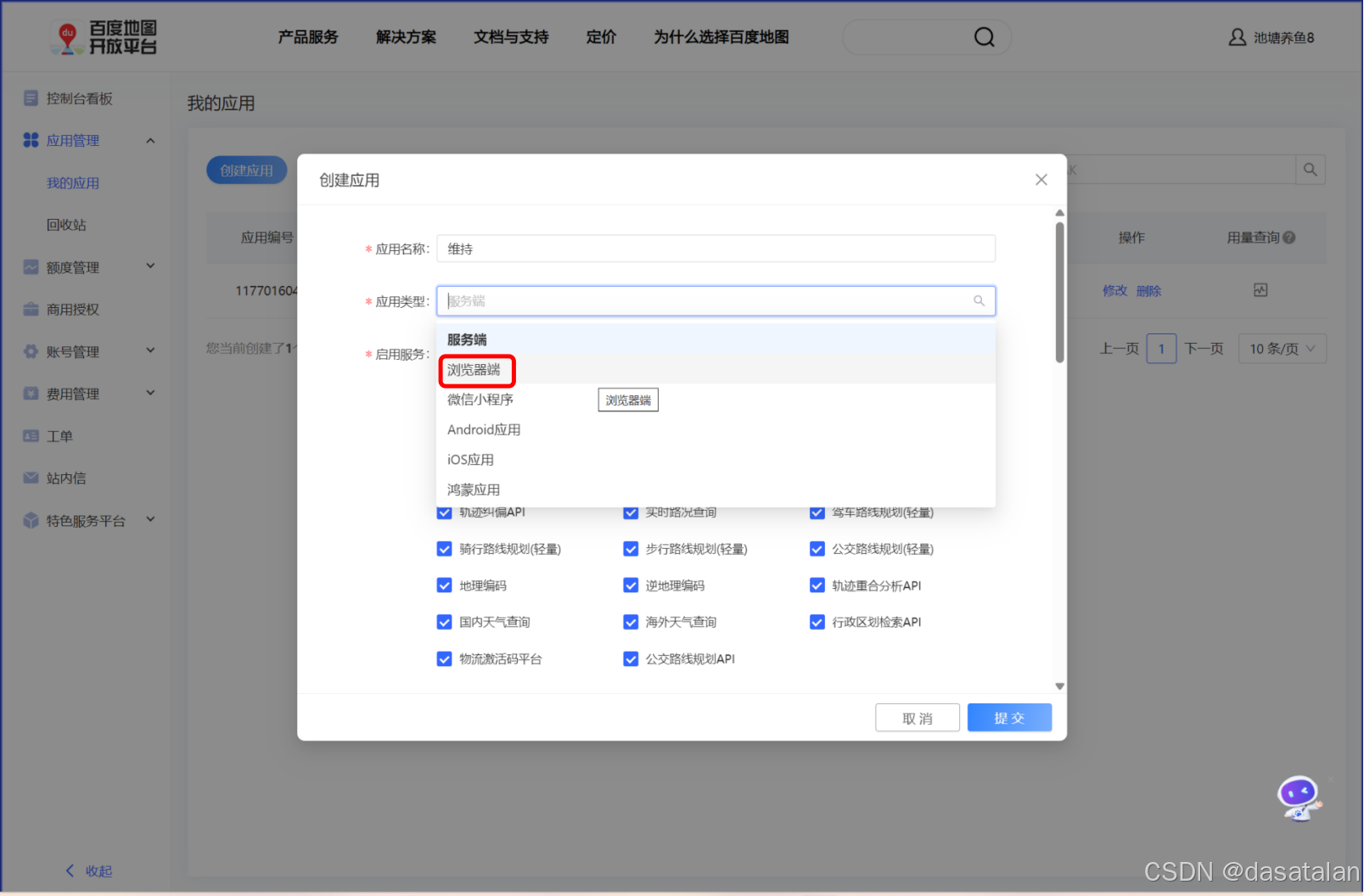Click the 应用名称 input containing 维持
The height and width of the screenshot is (896, 1364).
[x=716, y=249]
